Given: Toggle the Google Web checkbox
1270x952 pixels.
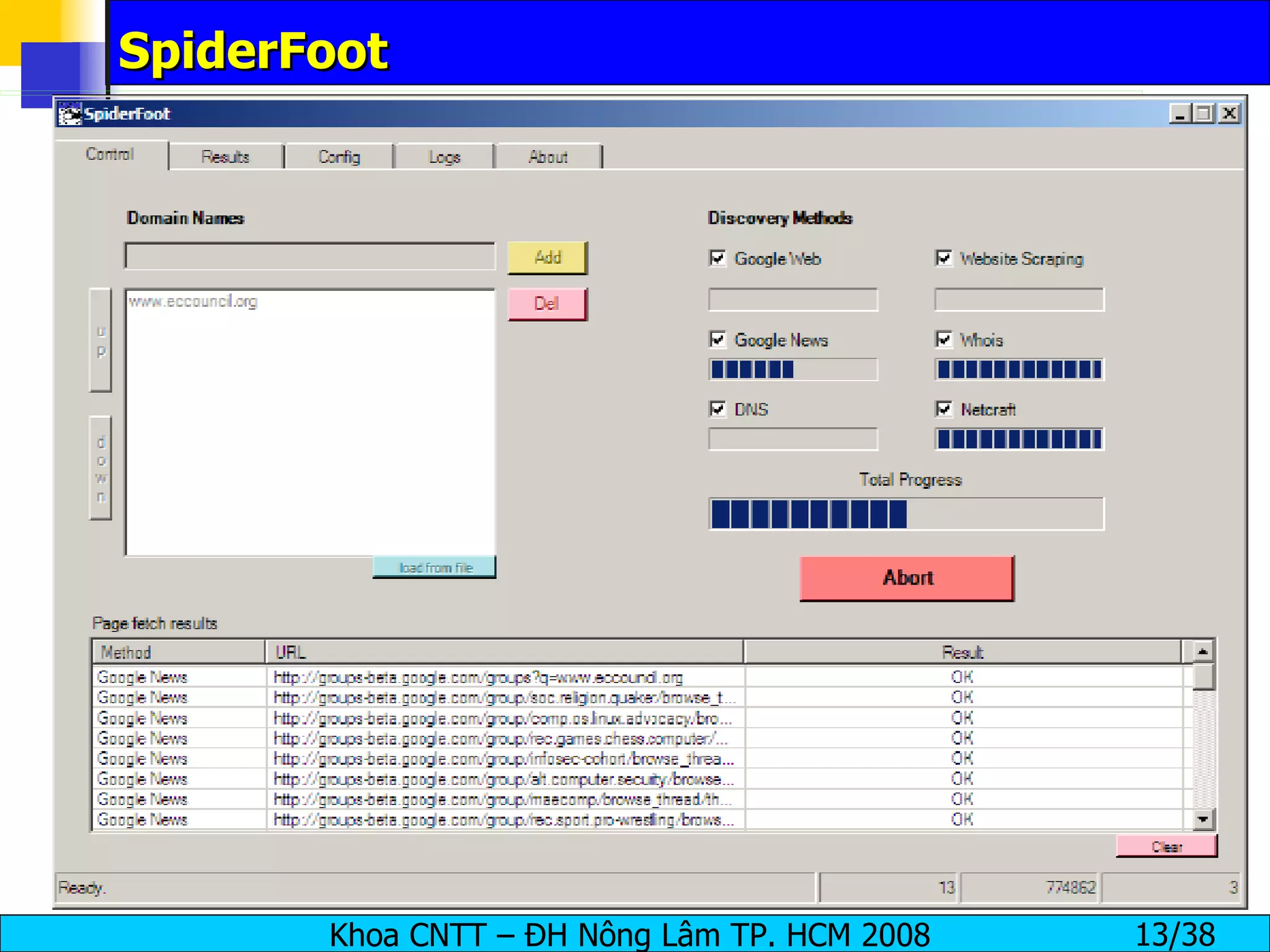Looking at the screenshot, I should tap(717, 258).
